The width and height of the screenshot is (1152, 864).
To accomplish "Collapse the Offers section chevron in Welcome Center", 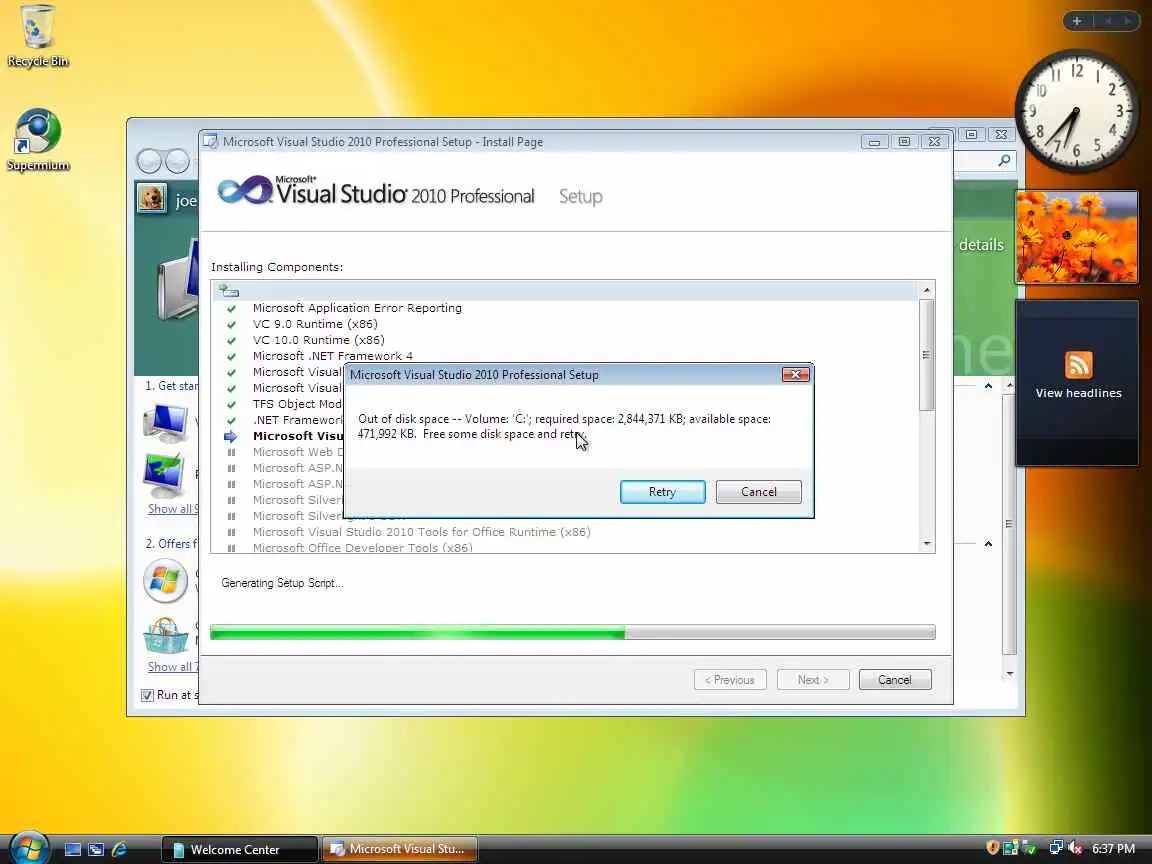I will pos(988,544).
